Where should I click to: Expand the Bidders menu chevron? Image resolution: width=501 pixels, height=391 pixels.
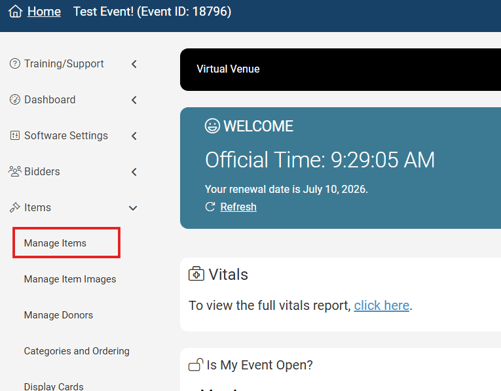[134, 172]
